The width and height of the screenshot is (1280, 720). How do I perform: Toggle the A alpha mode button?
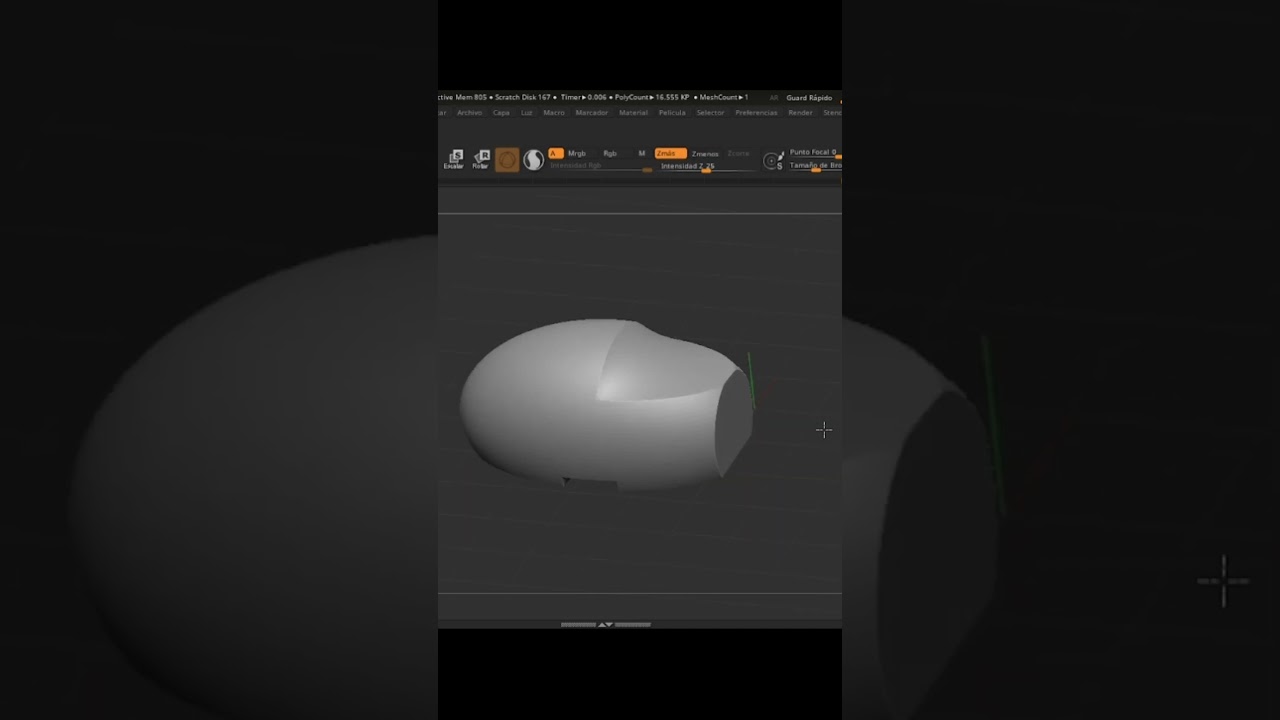tap(556, 153)
